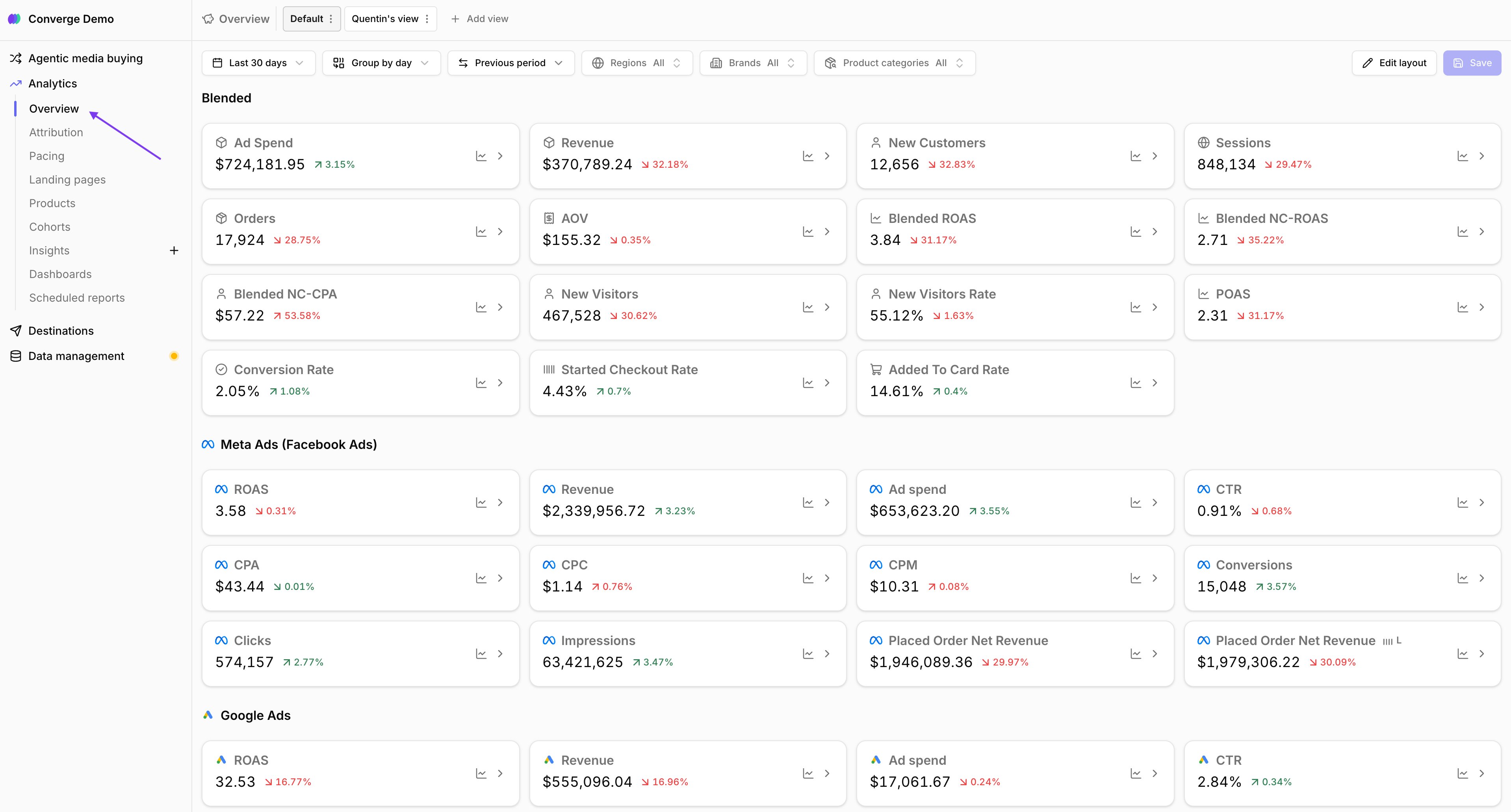
Task: Click chart icon on Meta Conversions card
Action: pyautogui.click(x=1462, y=578)
